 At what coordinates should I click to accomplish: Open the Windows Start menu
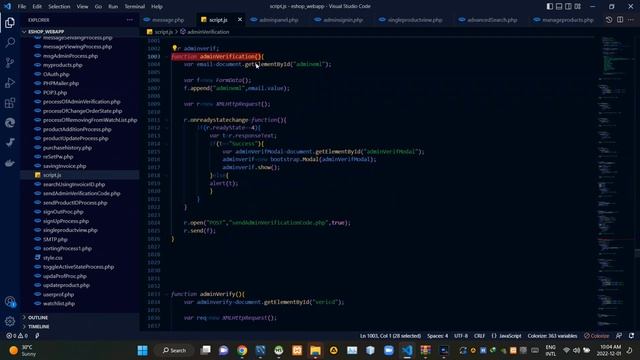[142, 350]
